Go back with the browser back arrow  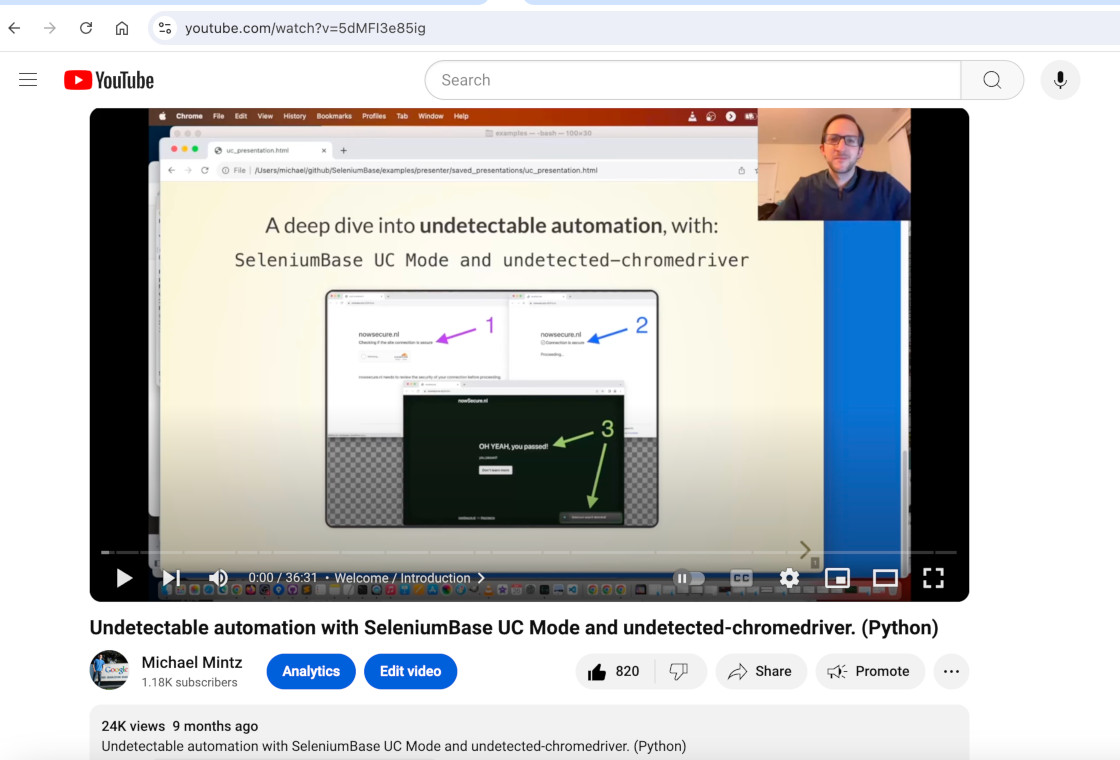point(14,28)
